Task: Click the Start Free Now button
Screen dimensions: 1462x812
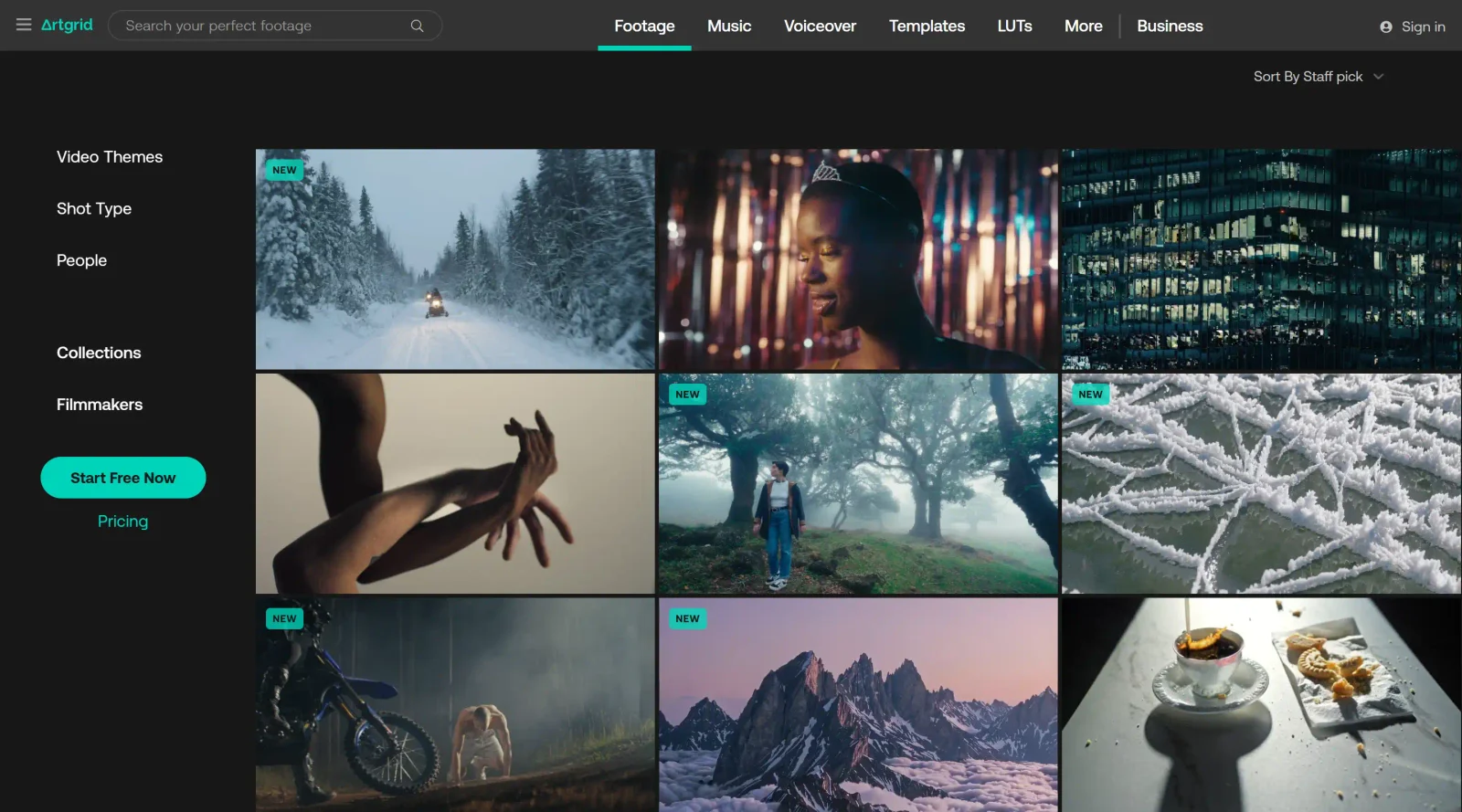Action: pos(123,478)
